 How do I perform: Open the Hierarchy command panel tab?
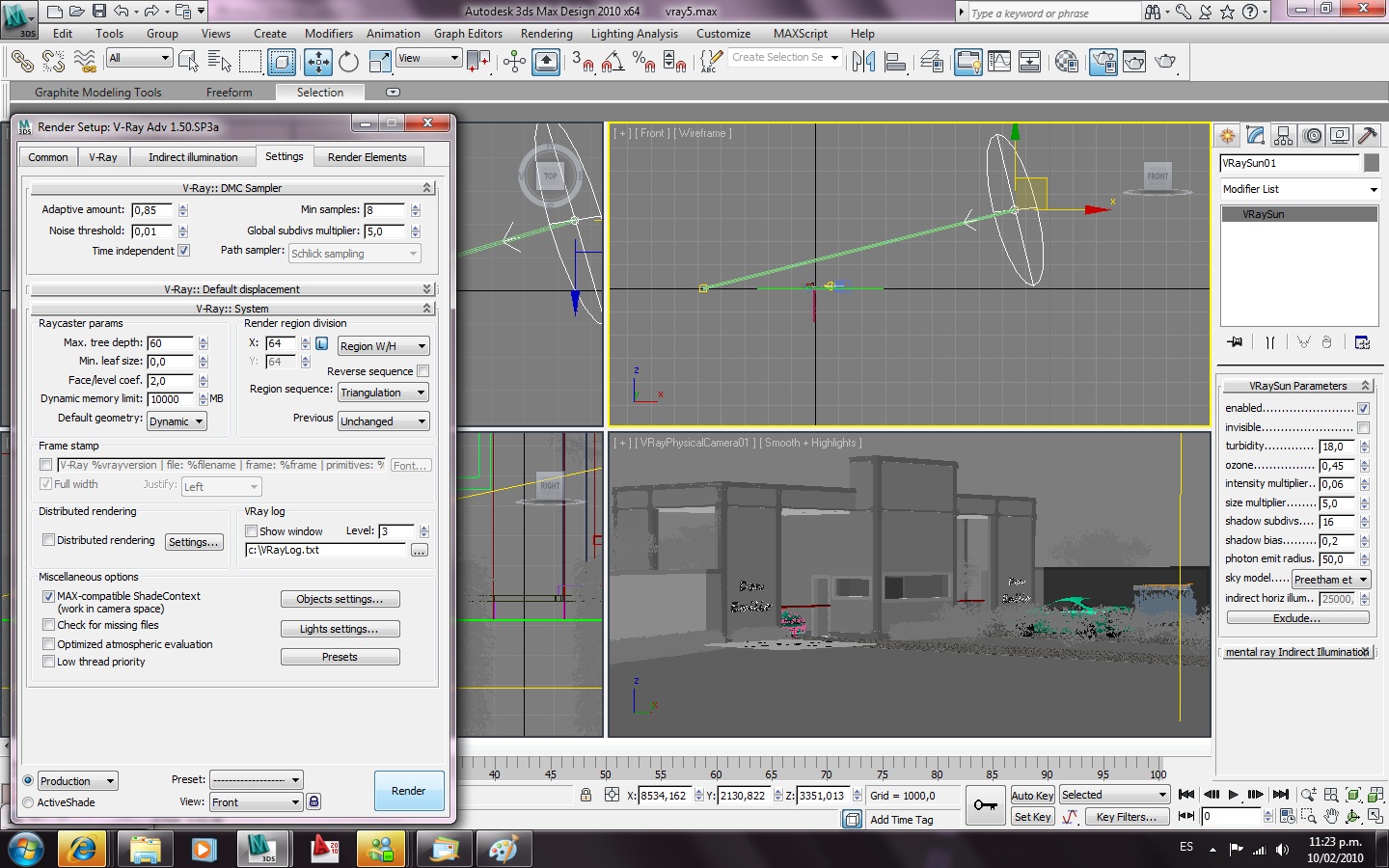pyautogui.click(x=1283, y=136)
